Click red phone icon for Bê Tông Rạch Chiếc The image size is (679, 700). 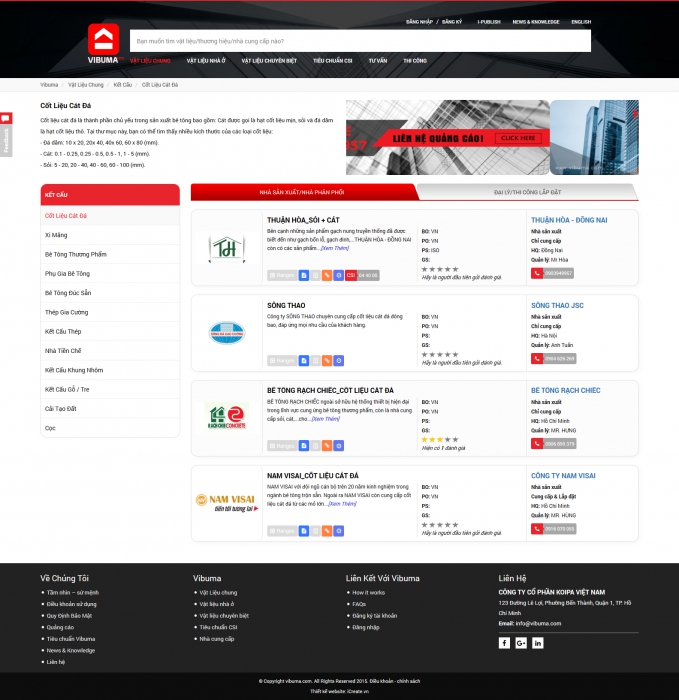[537, 444]
